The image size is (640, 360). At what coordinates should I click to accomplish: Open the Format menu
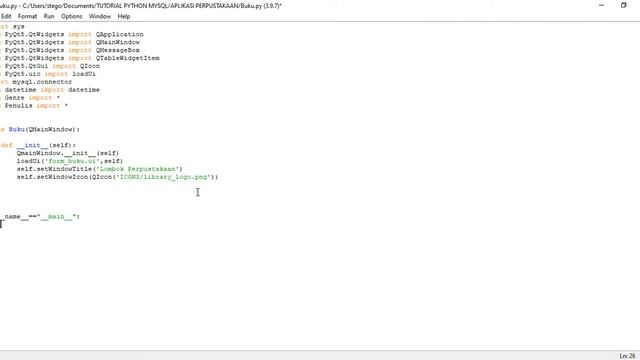coord(27,16)
